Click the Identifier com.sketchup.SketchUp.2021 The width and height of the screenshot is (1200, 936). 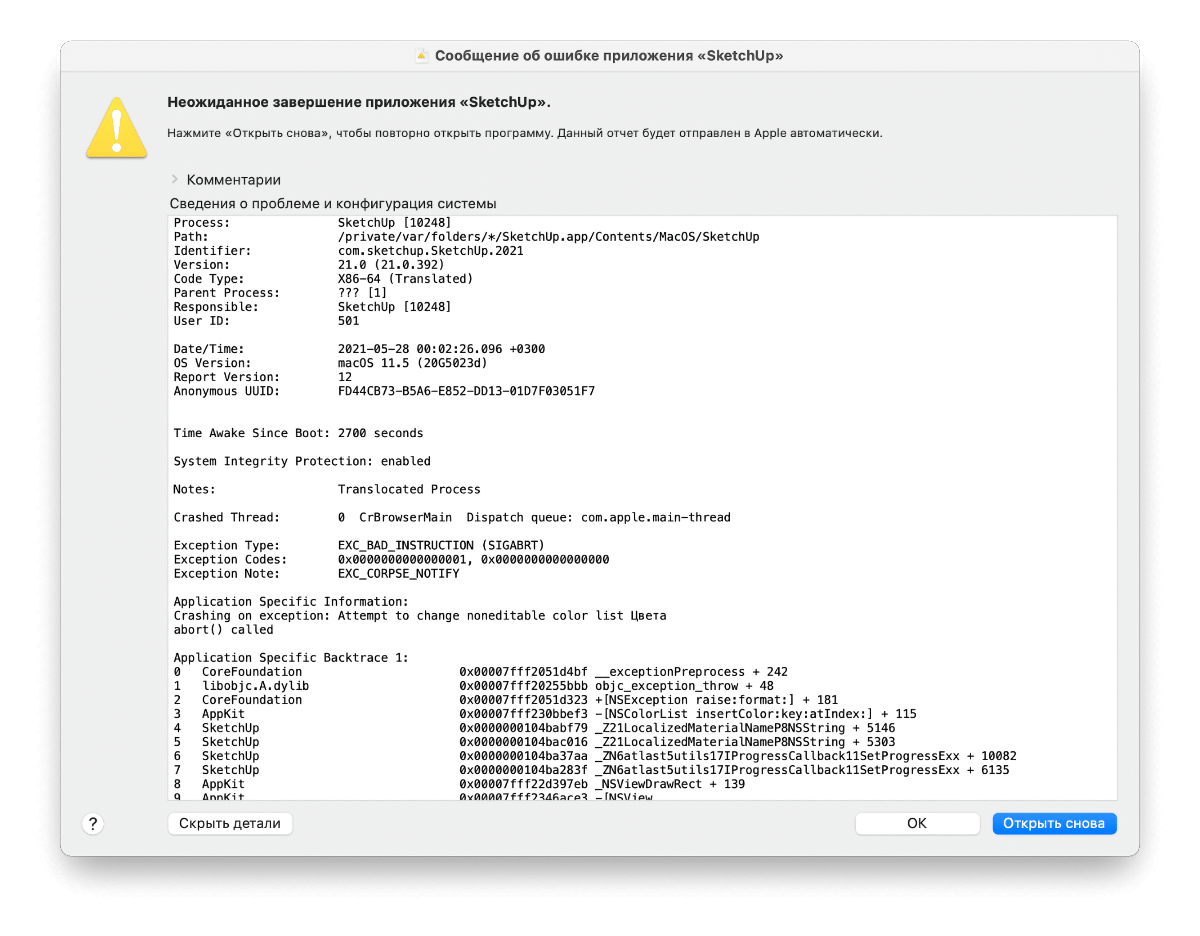pos(348,251)
